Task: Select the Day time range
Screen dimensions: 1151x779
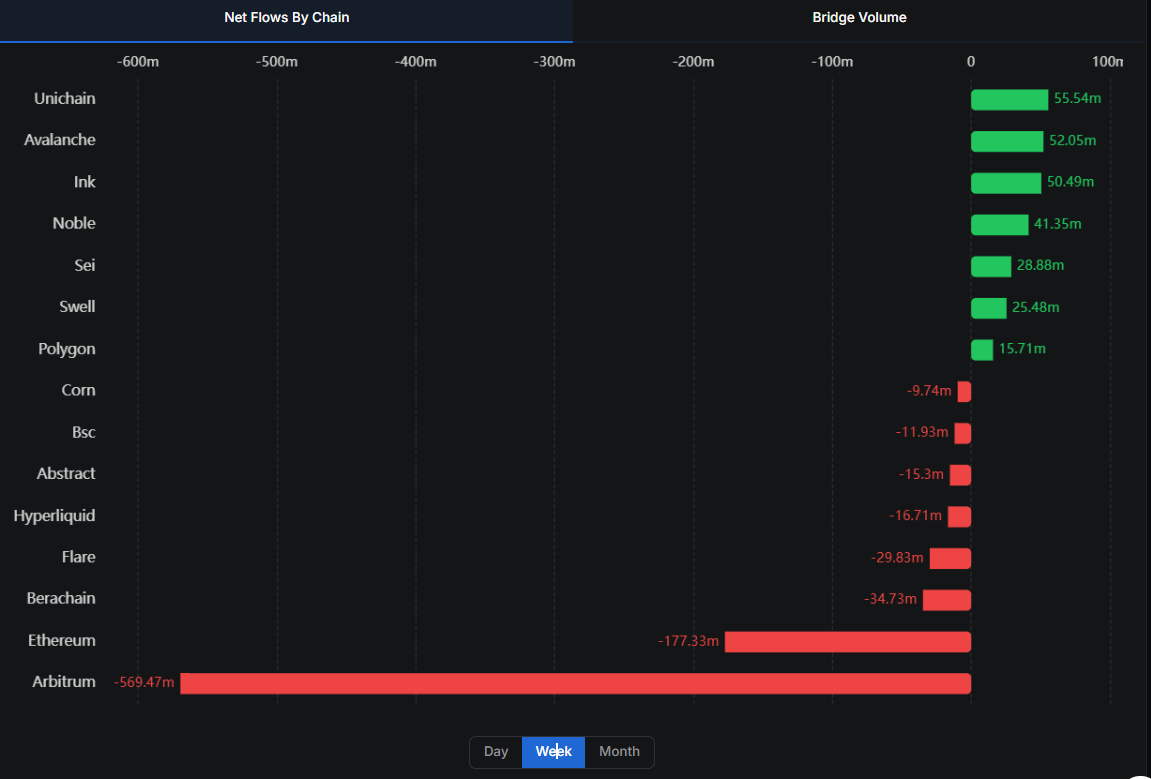Action: 496,752
